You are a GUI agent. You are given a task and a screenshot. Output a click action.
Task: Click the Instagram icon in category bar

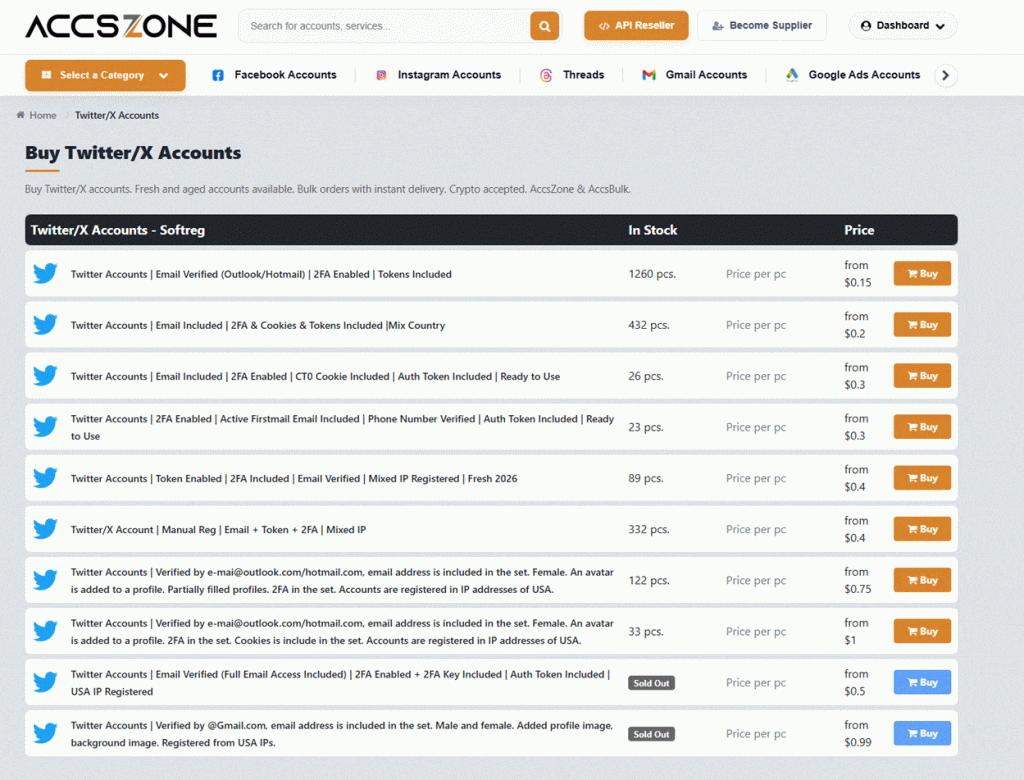click(381, 75)
